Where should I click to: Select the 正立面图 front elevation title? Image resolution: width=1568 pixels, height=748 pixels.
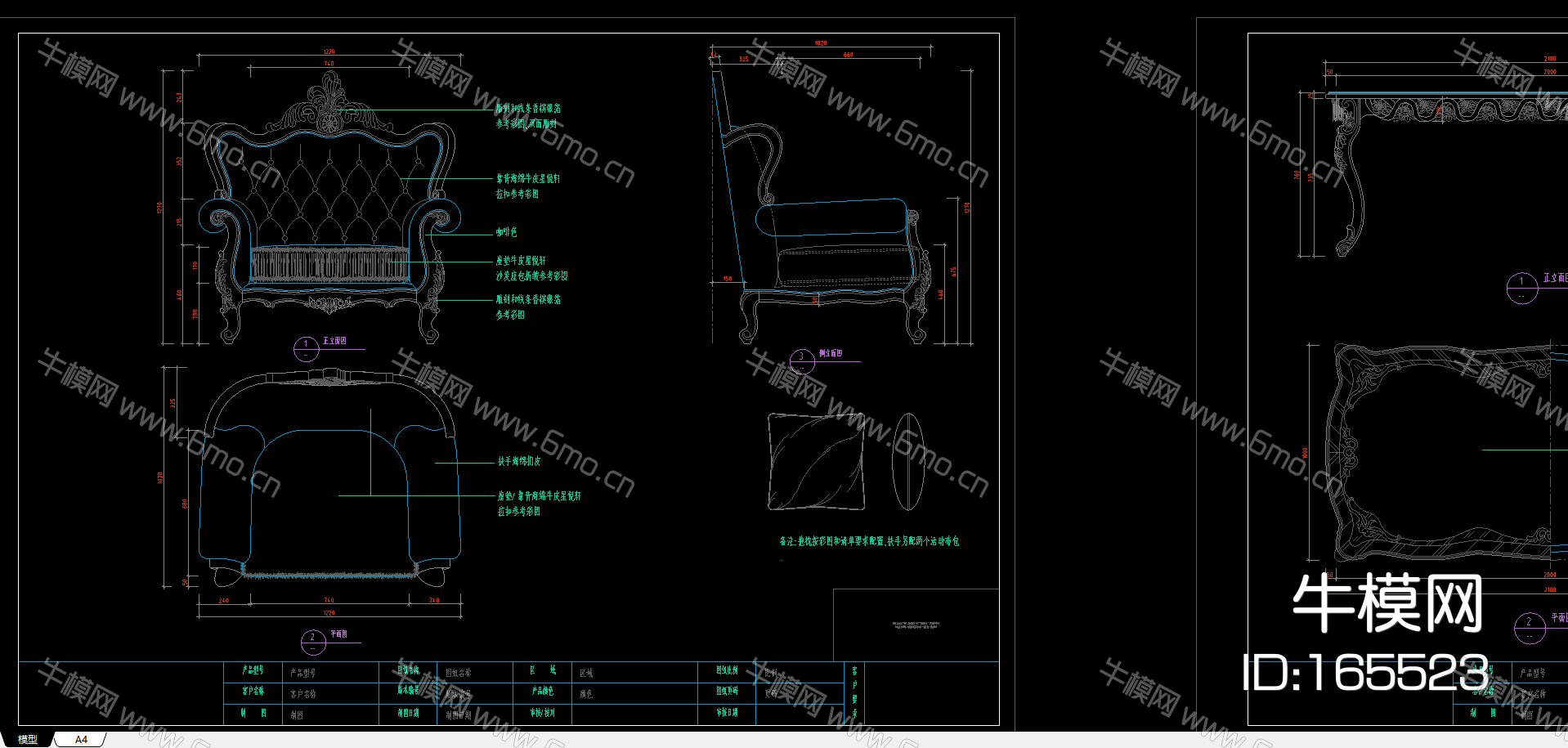pyautogui.click(x=334, y=341)
